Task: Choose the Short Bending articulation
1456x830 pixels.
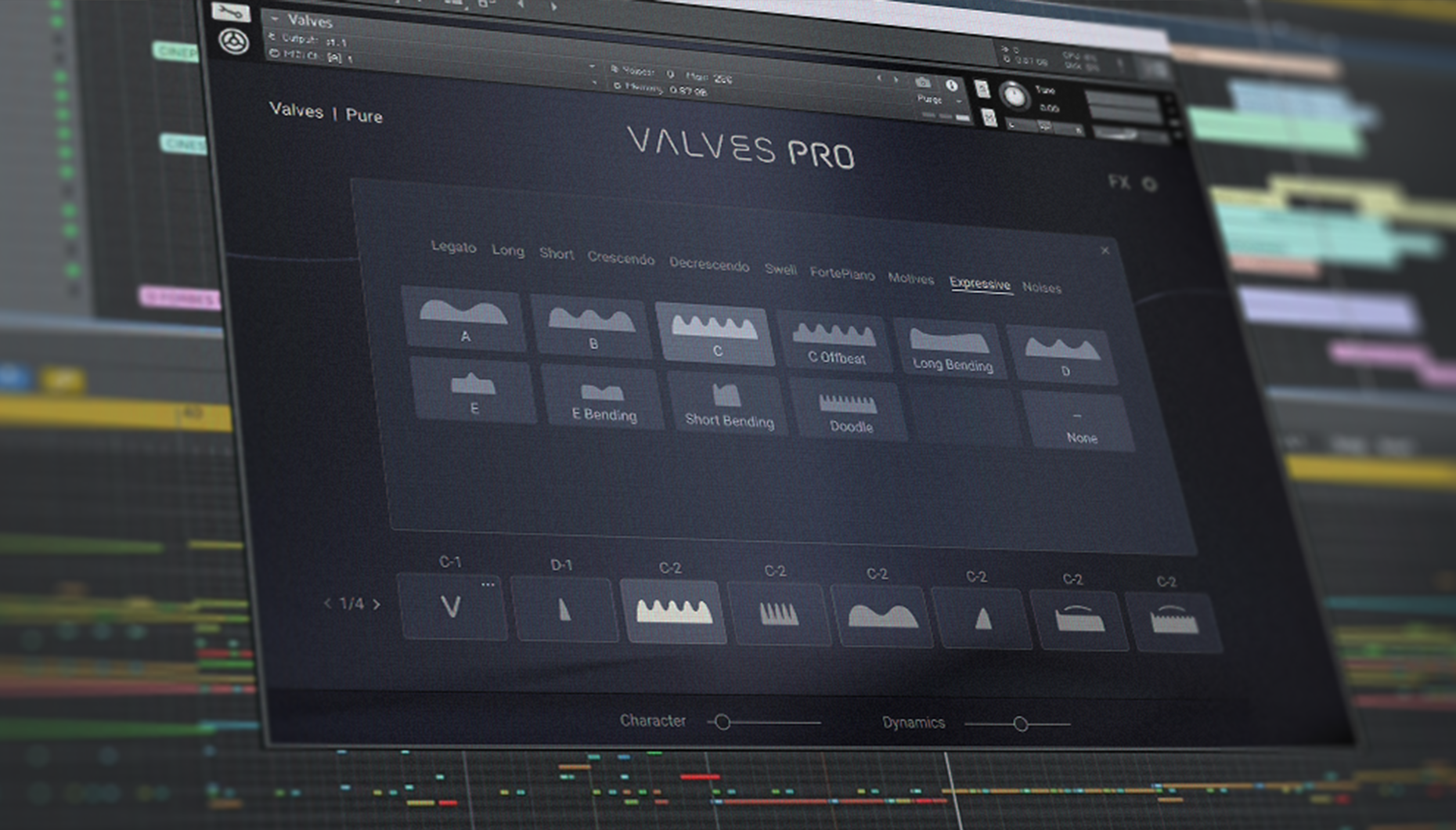Action: click(x=729, y=404)
